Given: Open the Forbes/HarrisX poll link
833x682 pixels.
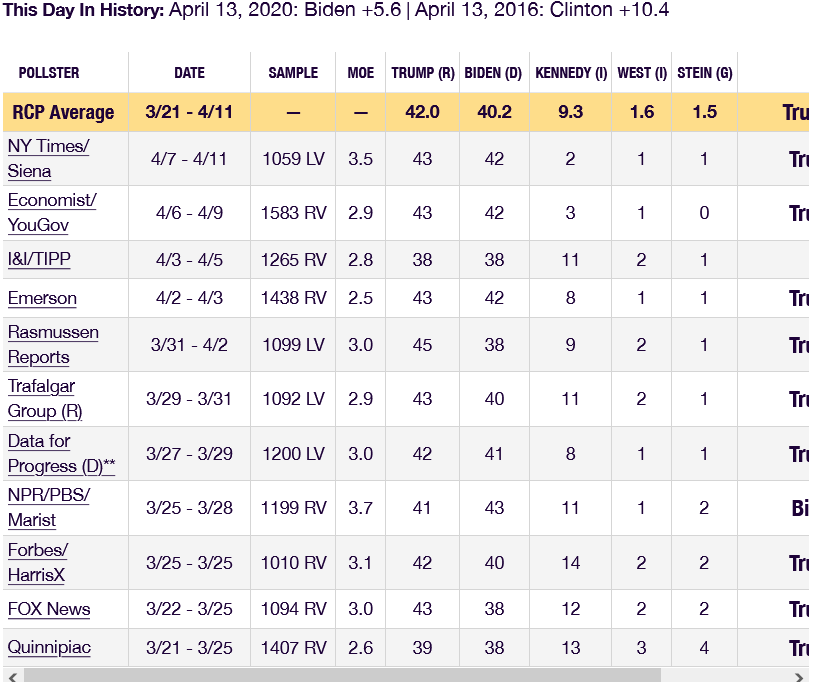Looking at the screenshot, I should pos(38,562).
